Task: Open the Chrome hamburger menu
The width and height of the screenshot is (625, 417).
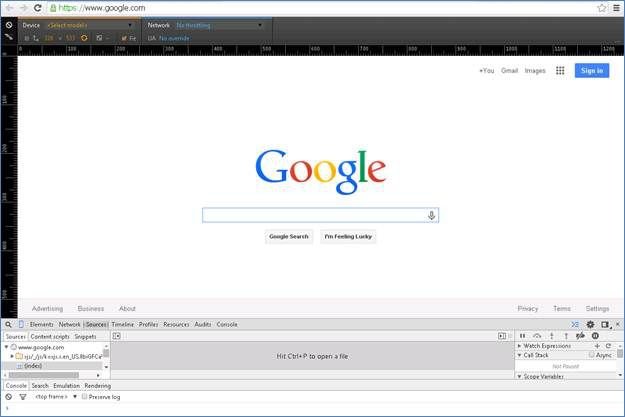Action: [617, 8]
